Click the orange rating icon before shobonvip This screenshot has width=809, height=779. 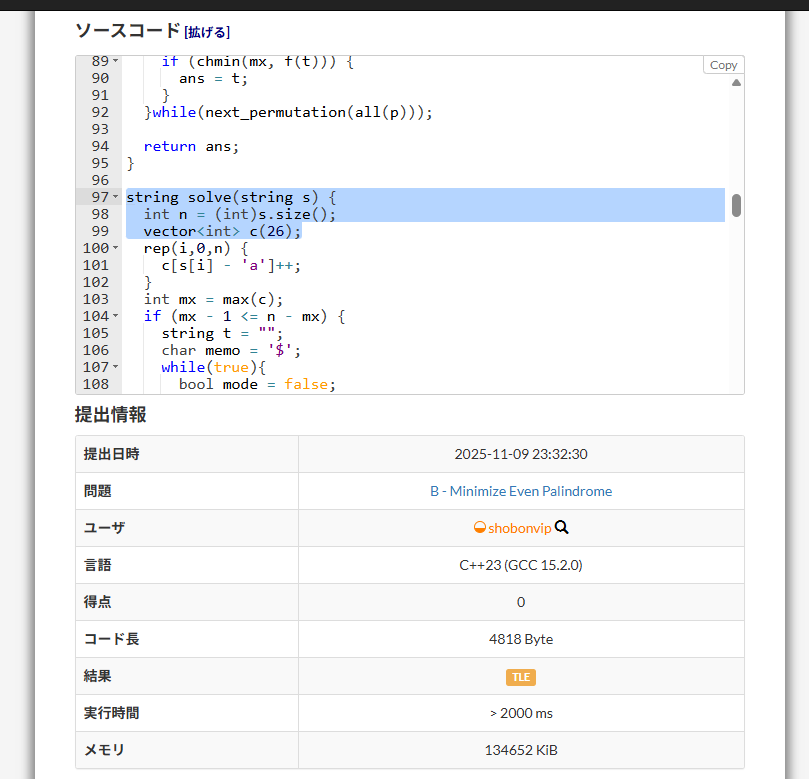(479, 528)
